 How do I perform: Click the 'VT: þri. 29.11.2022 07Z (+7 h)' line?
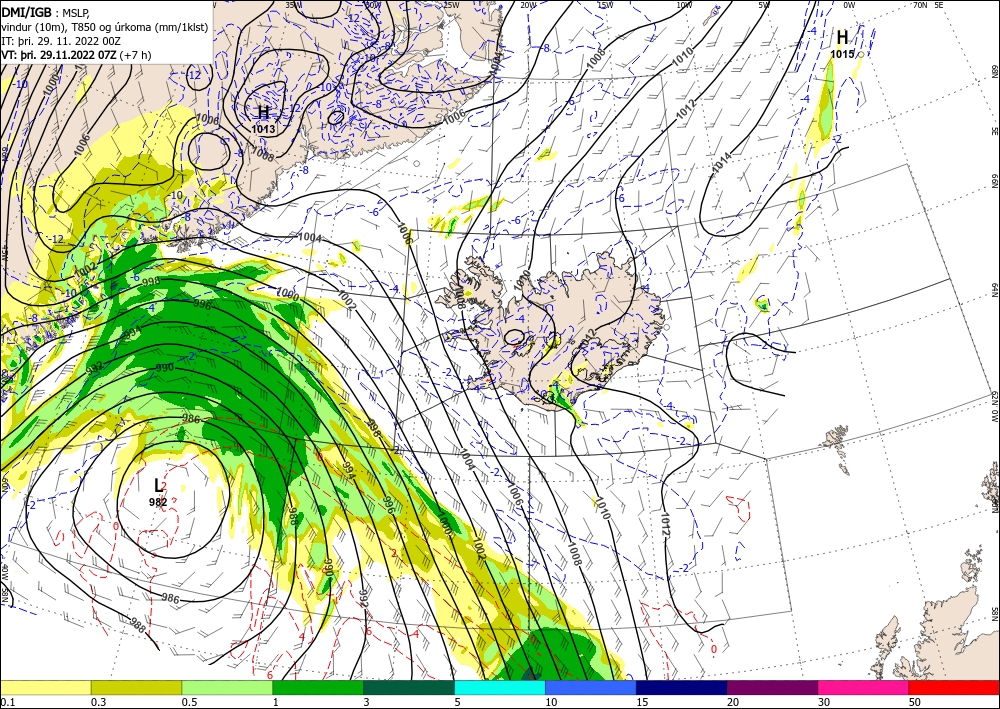(77, 55)
